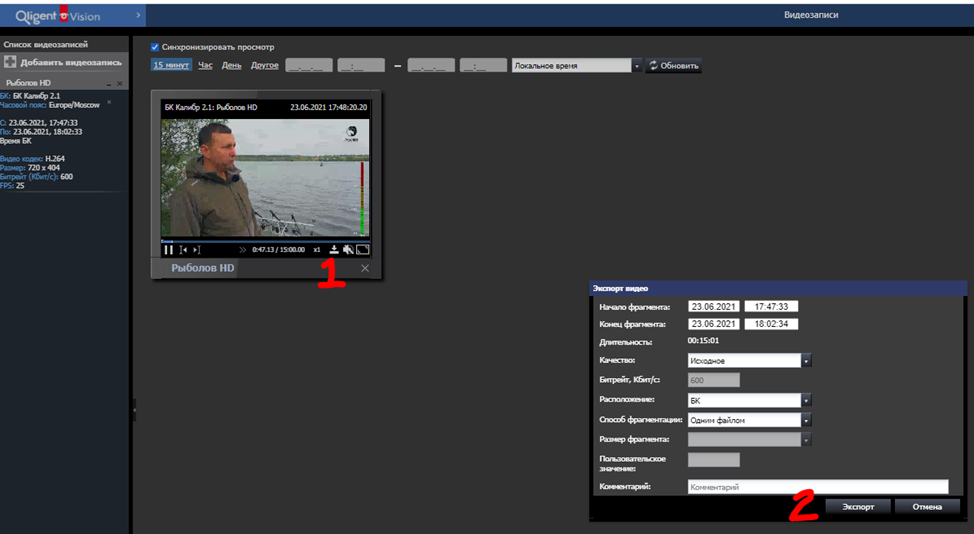Change the x1 playback speed indicator

317,250
